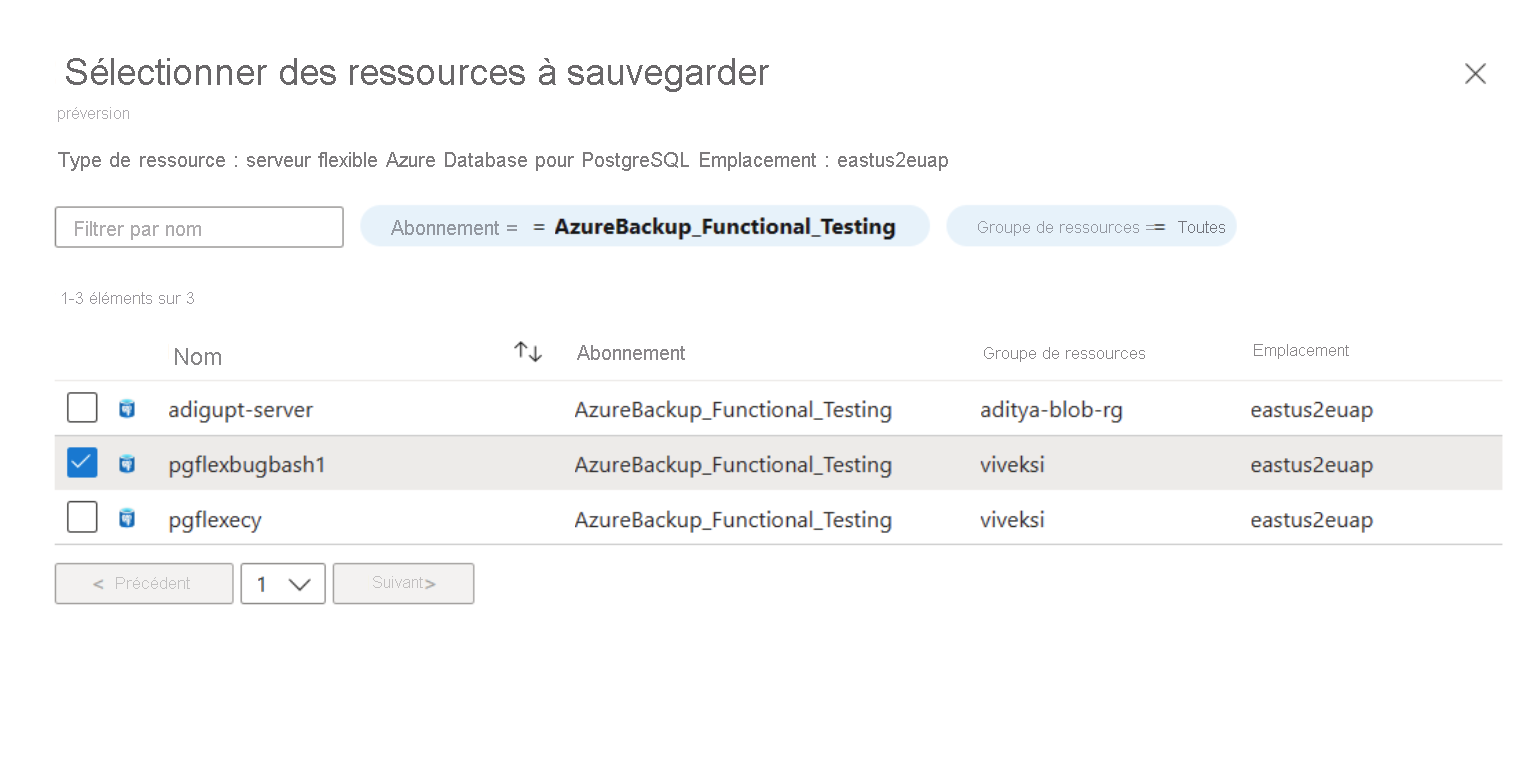Tick the checkbox for pgflexecy

82,518
